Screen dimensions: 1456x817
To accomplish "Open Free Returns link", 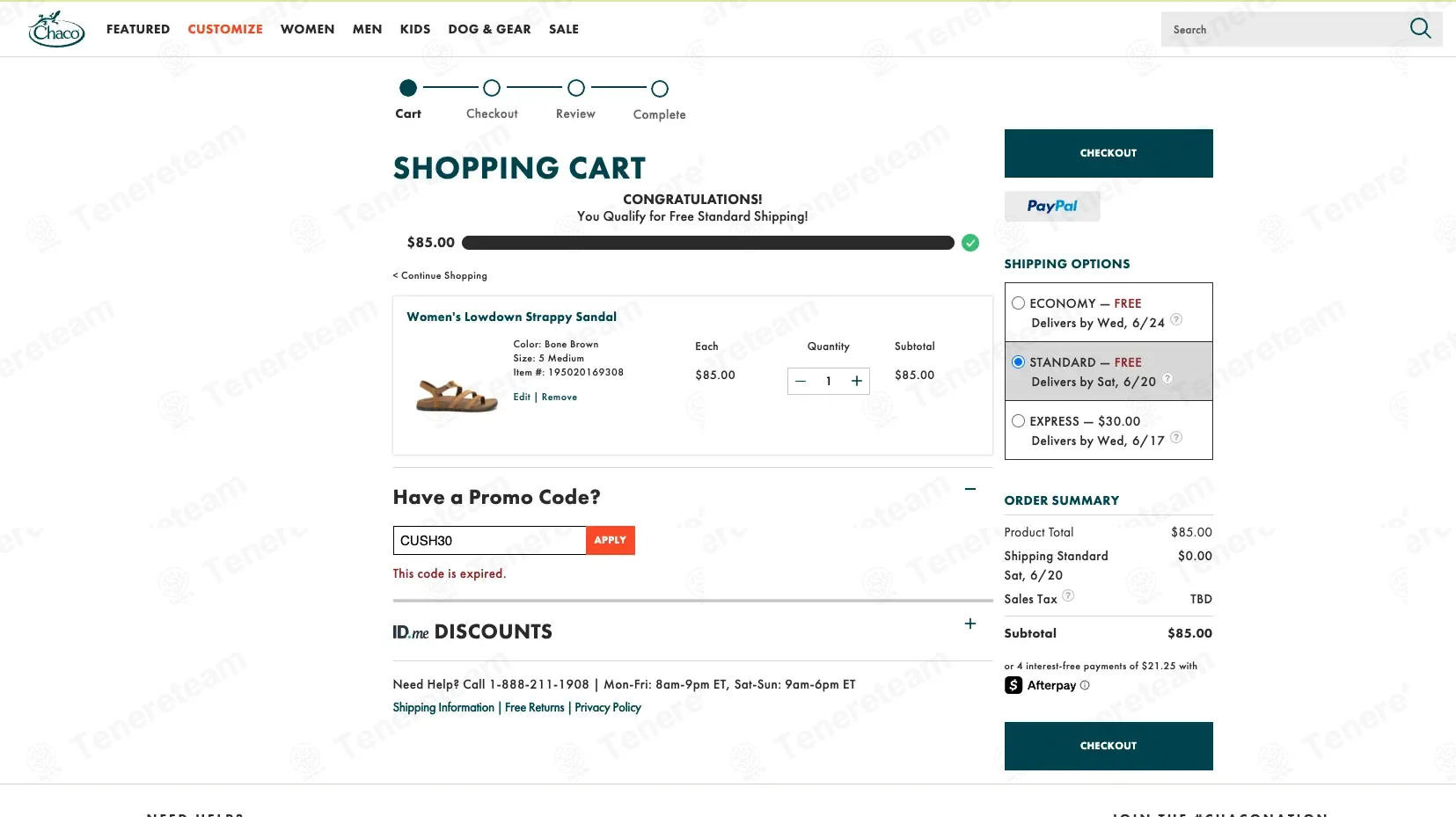I will 535,707.
